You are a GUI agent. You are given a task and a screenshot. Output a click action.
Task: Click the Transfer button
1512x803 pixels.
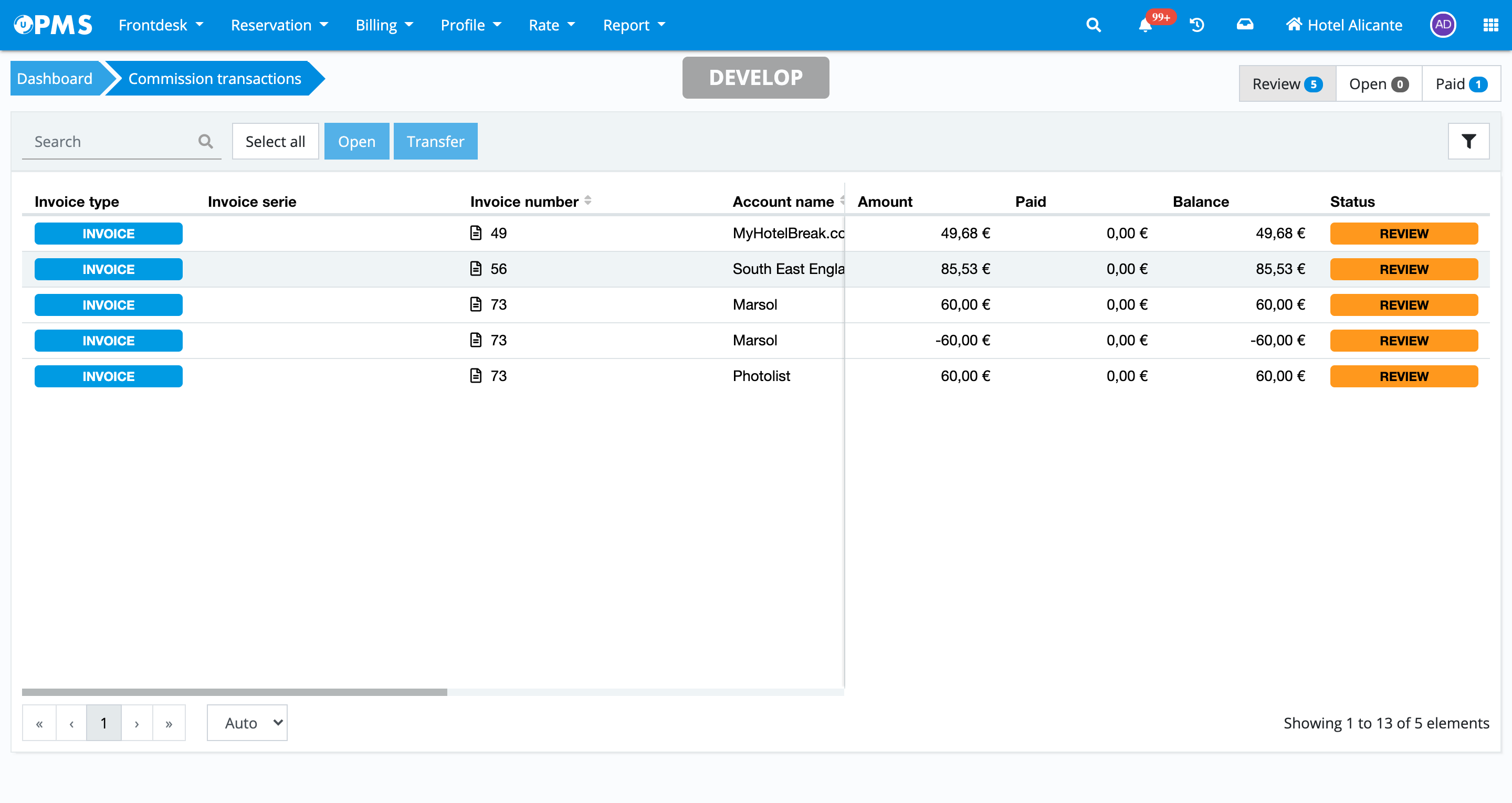click(x=435, y=141)
